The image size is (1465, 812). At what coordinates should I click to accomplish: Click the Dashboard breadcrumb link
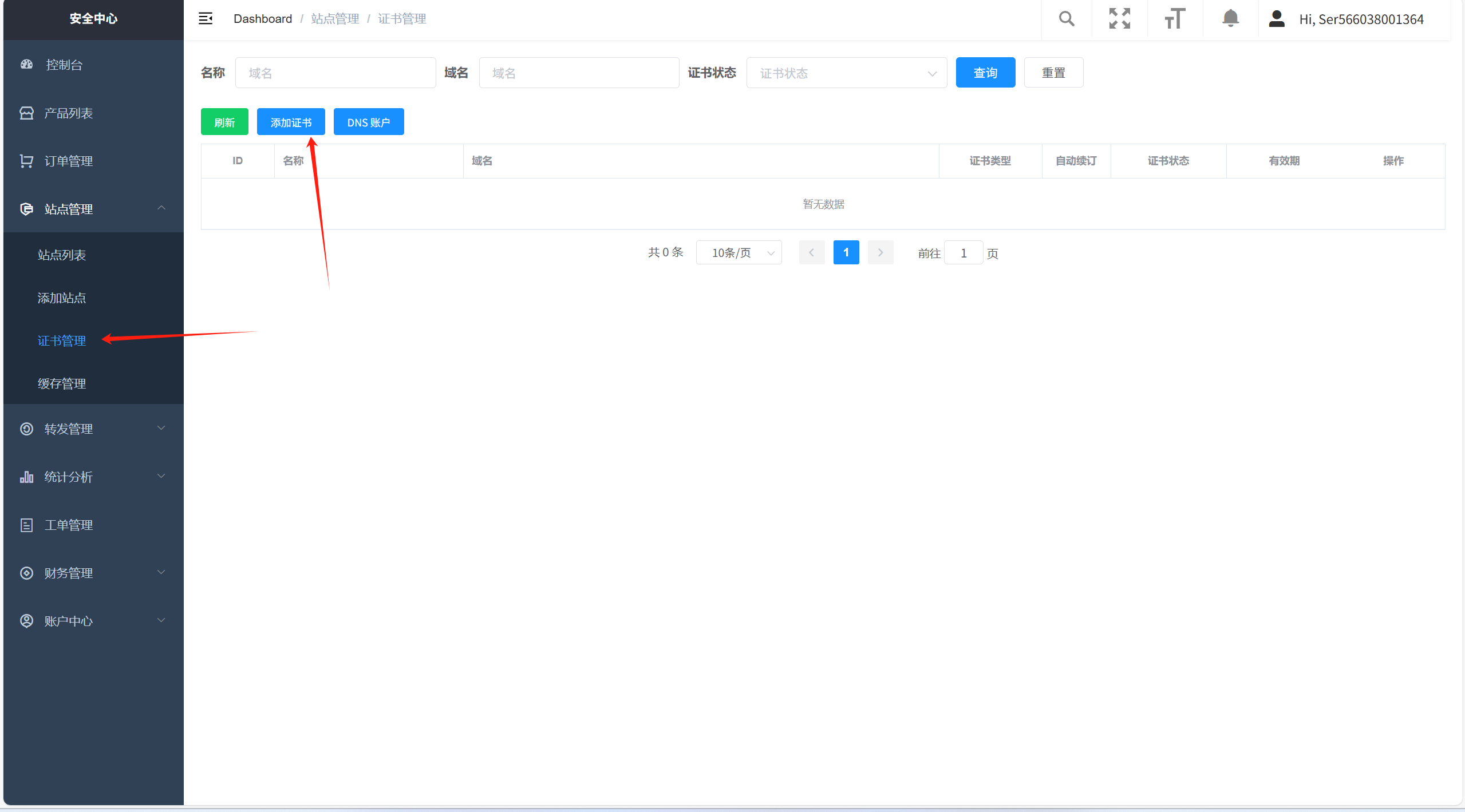[x=263, y=19]
